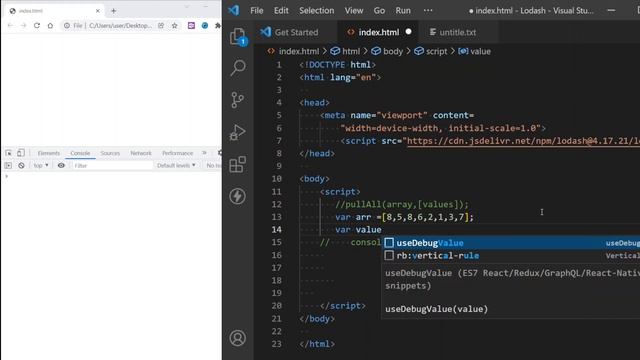This screenshot has width=640, height=360.
Task: Switch to Elements tab in DevTools
Action: pyautogui.click(x=49, y=153)
